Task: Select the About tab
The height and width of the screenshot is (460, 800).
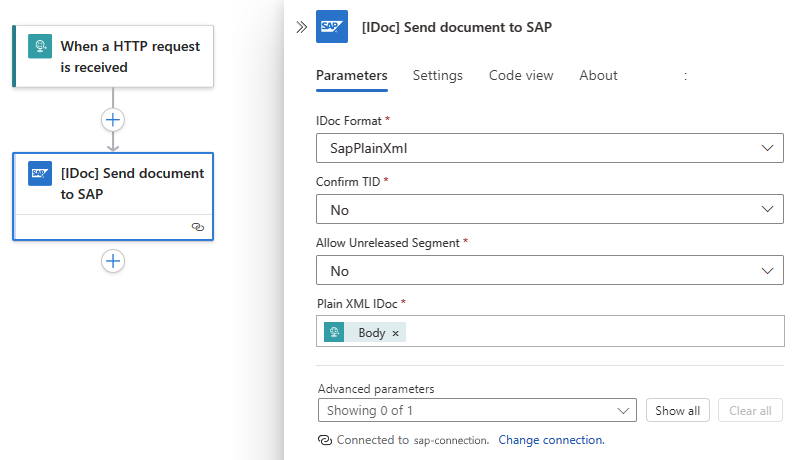Action: pos(598,76)
